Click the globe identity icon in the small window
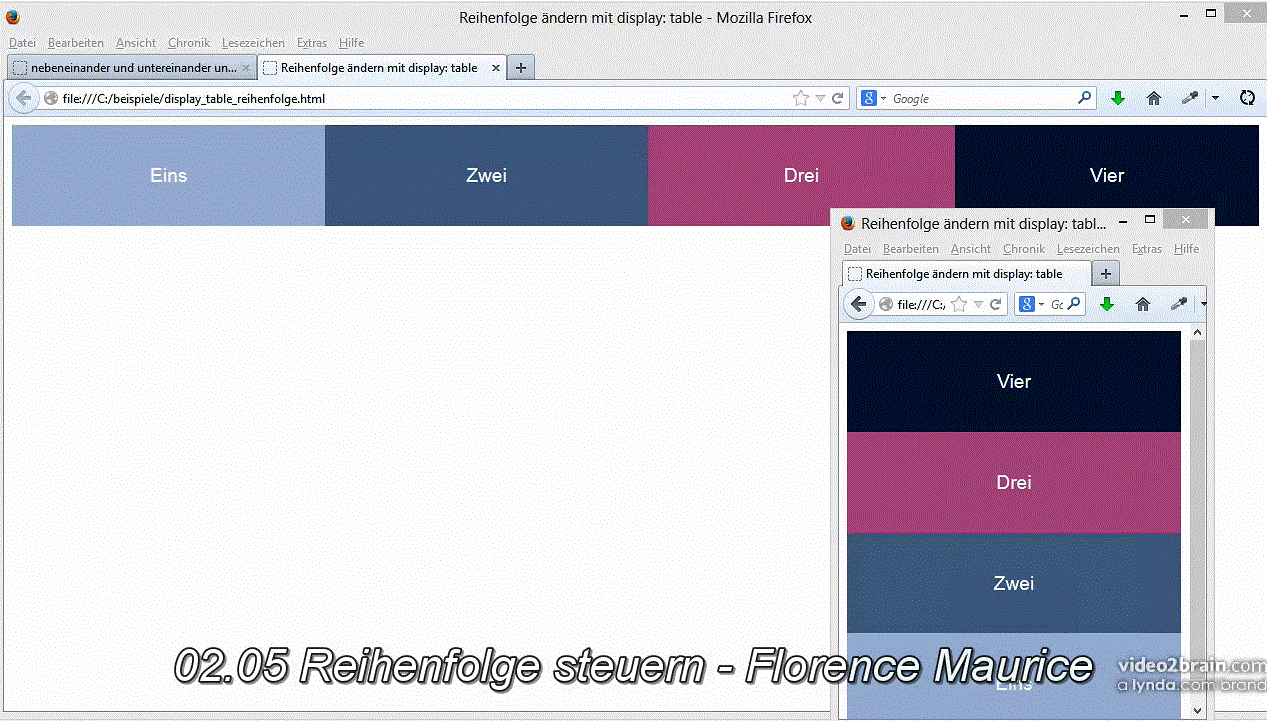The height and width of the screenshot is (721, 1267). point(886,304)
